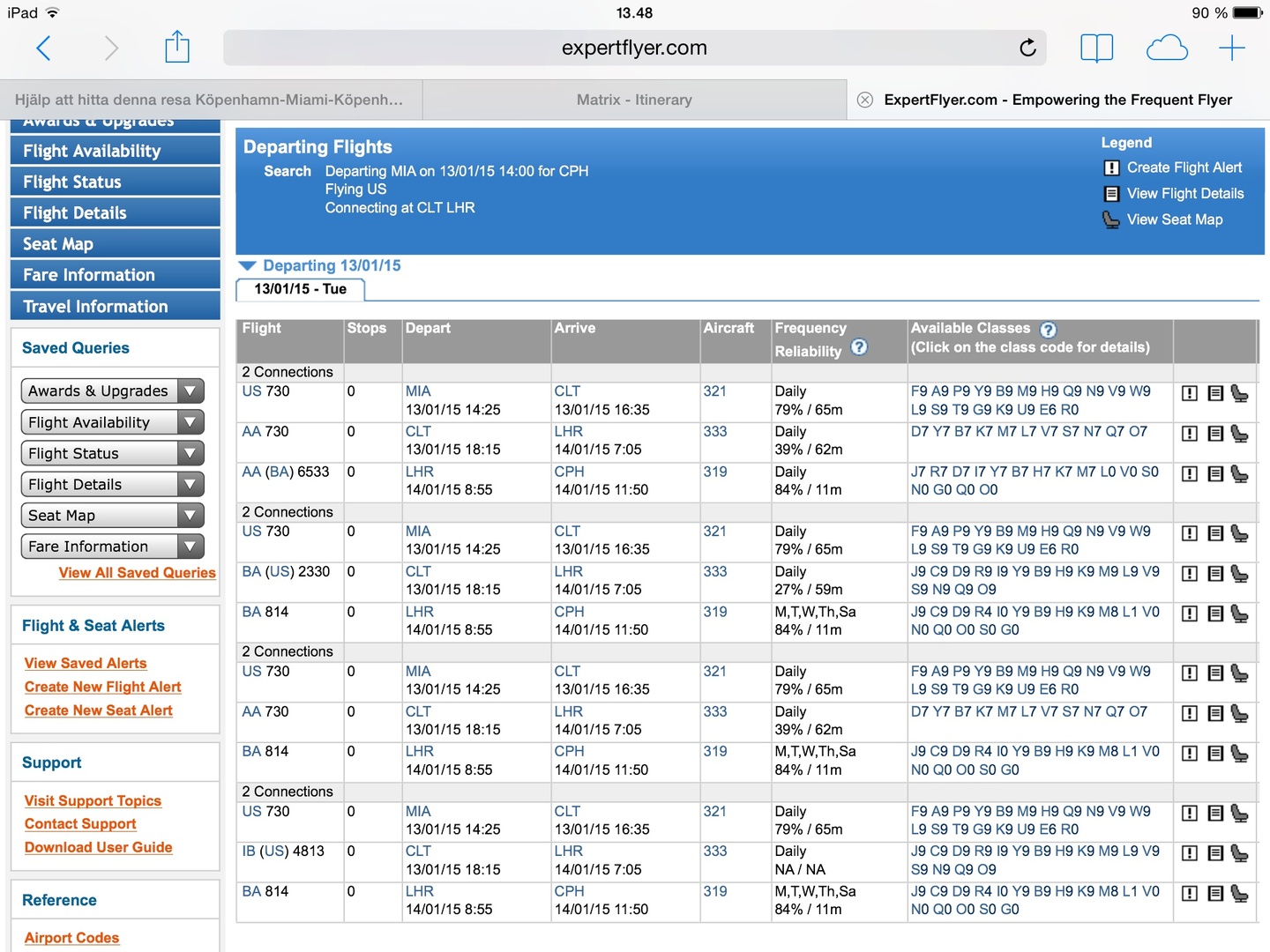This screenshot has width=1270, height=952.
Task: Tap the Safari share icon
Action: point(177,48)
